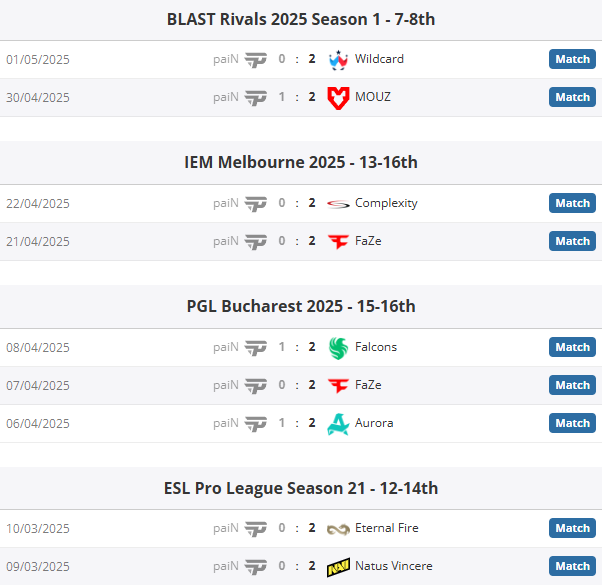Click the MOUZ red heart logo
This screenshot has height=585, width=602.
[x=338, y=98]
